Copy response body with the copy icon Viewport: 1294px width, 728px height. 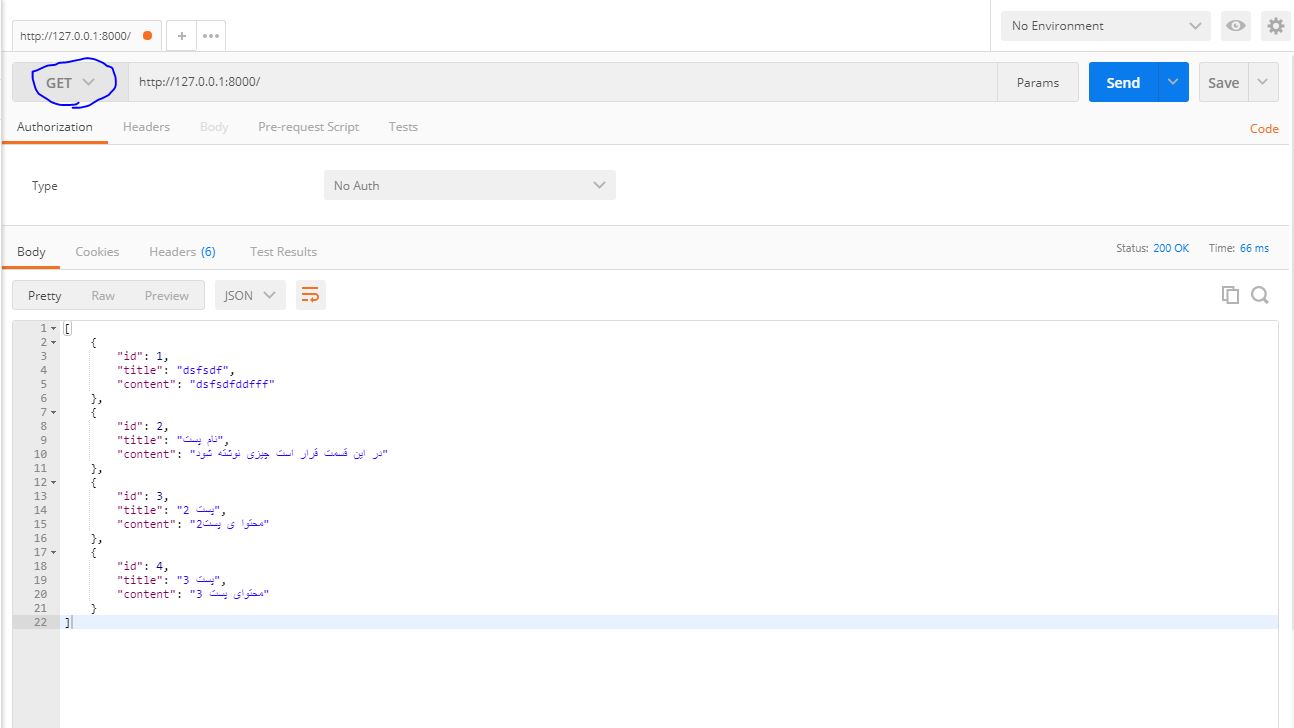(x=1230, y=295)
